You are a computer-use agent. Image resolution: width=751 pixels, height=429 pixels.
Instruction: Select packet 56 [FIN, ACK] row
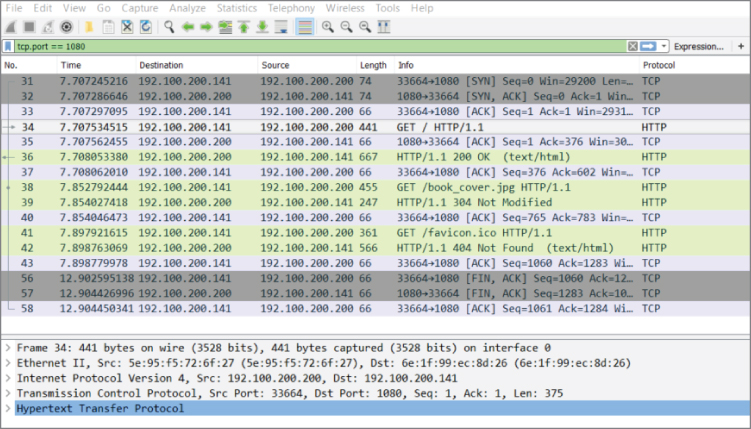pyautogui.click(x=376, y=278)
